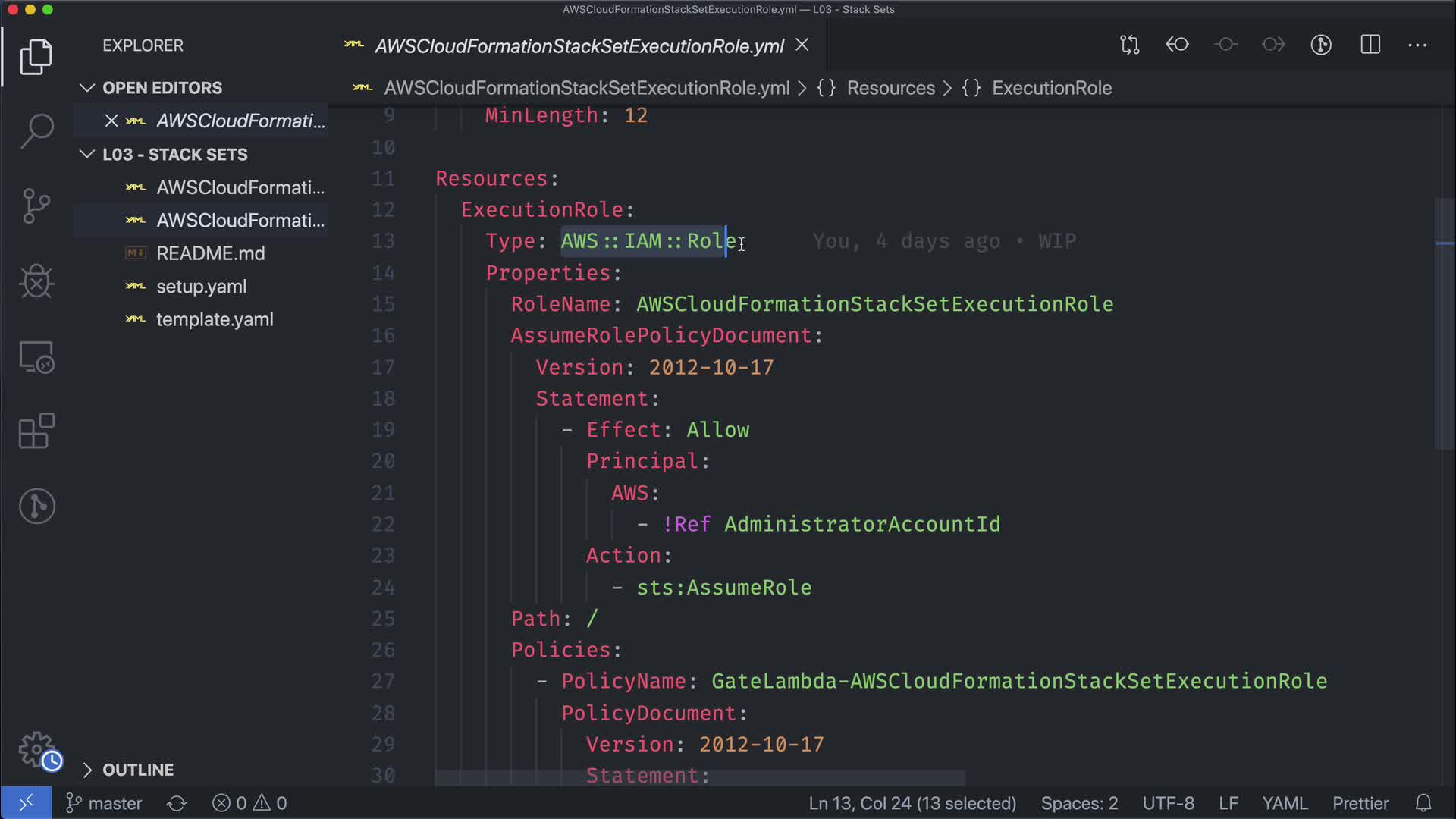
Task: Split the editor to the right
Action: coord(1370,45)
